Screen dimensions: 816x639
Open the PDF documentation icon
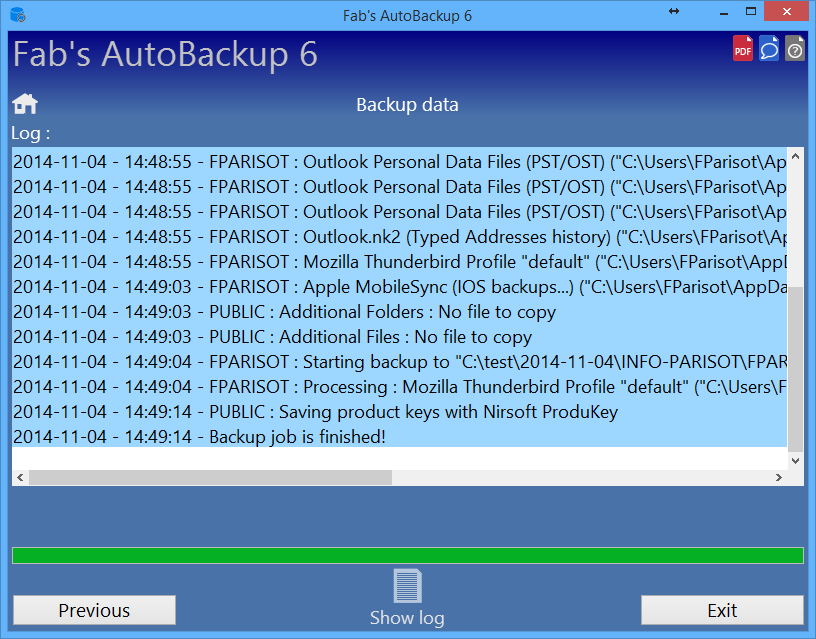[743, 48]
